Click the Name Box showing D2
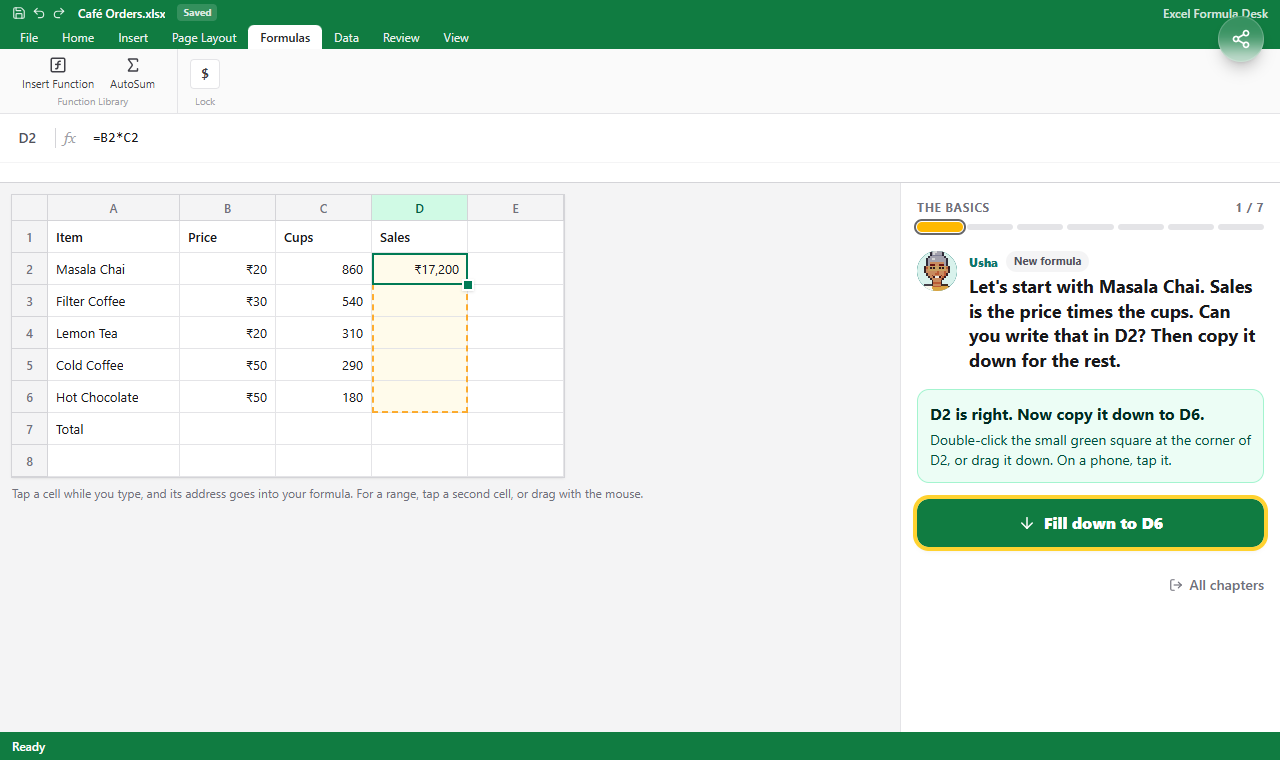The image size is (1280, 760). point(27,138)
